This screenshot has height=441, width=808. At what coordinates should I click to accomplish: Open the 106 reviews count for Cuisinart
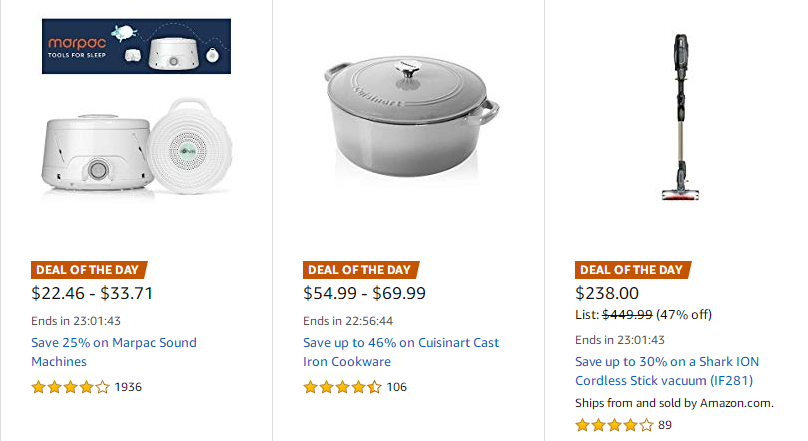[x=396, y=387]
